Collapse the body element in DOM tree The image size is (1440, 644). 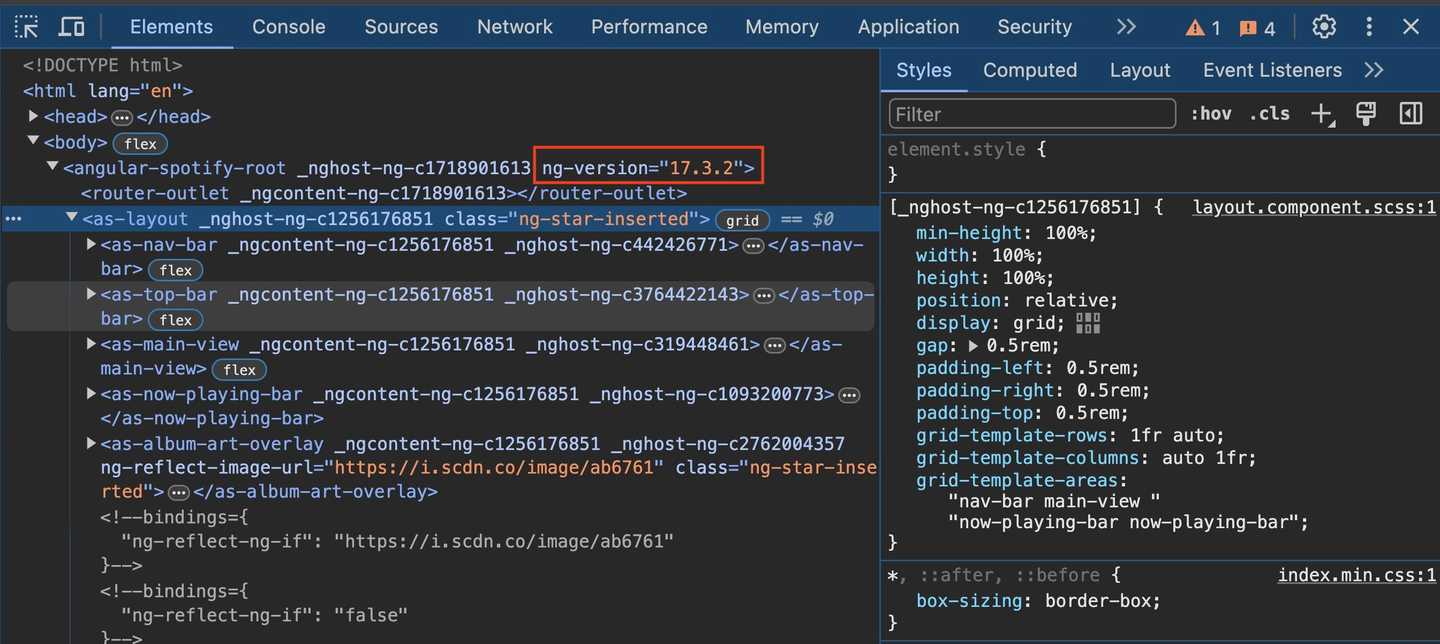pyautogui.click(x=33, y=141)
